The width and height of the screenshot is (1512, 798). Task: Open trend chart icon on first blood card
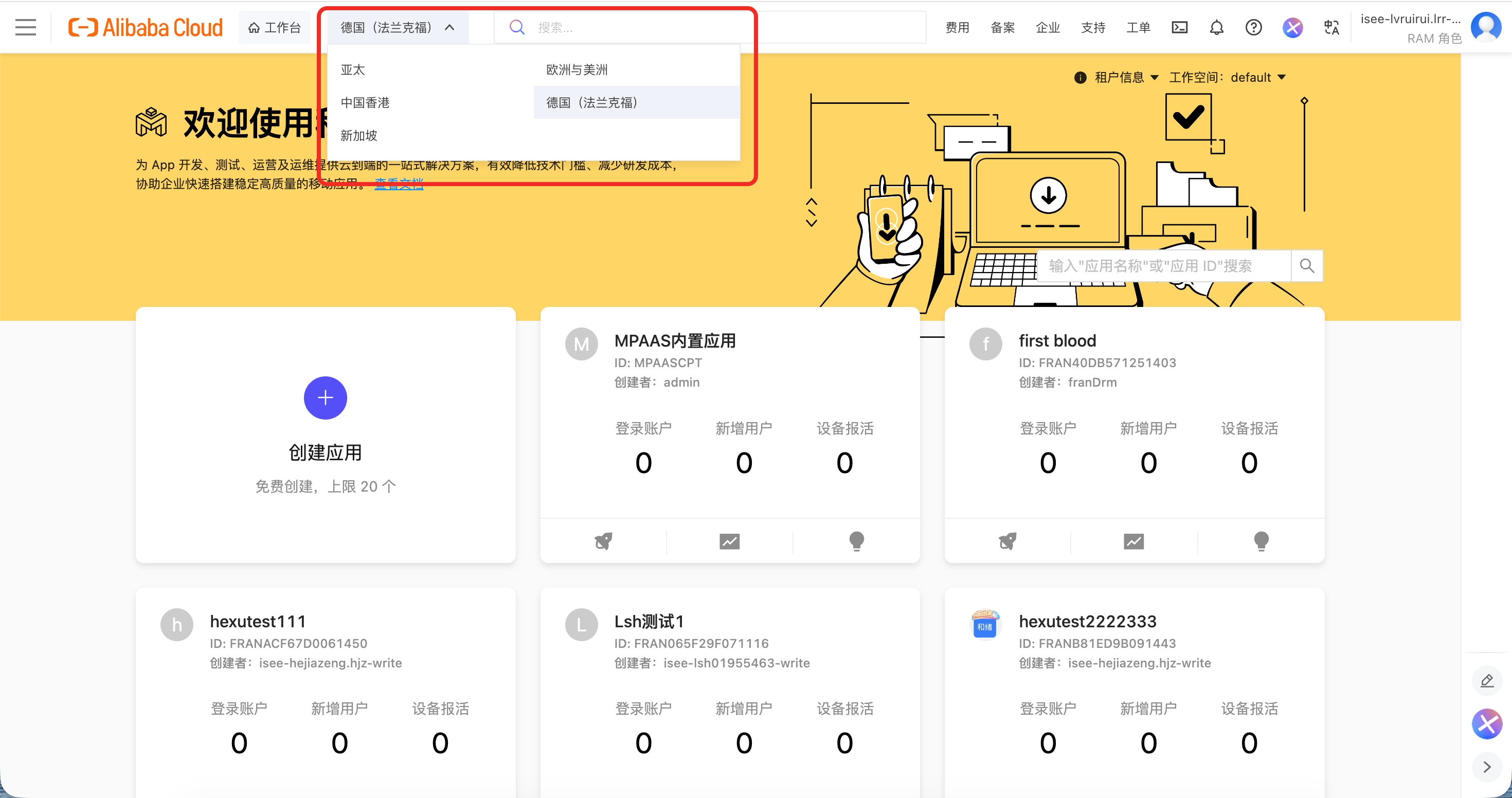[1133, 540]
